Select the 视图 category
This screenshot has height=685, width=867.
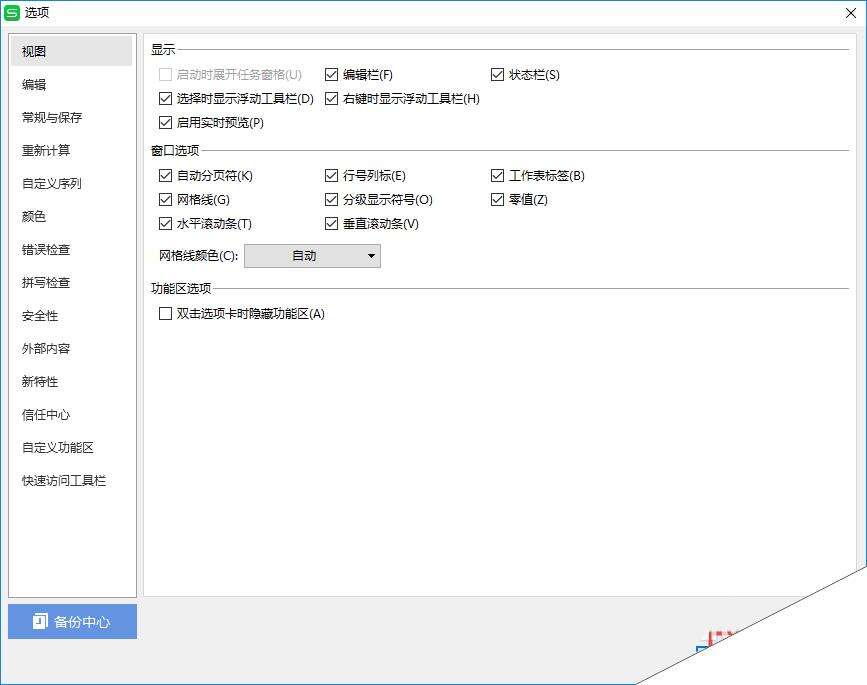[x=71, y=51]
